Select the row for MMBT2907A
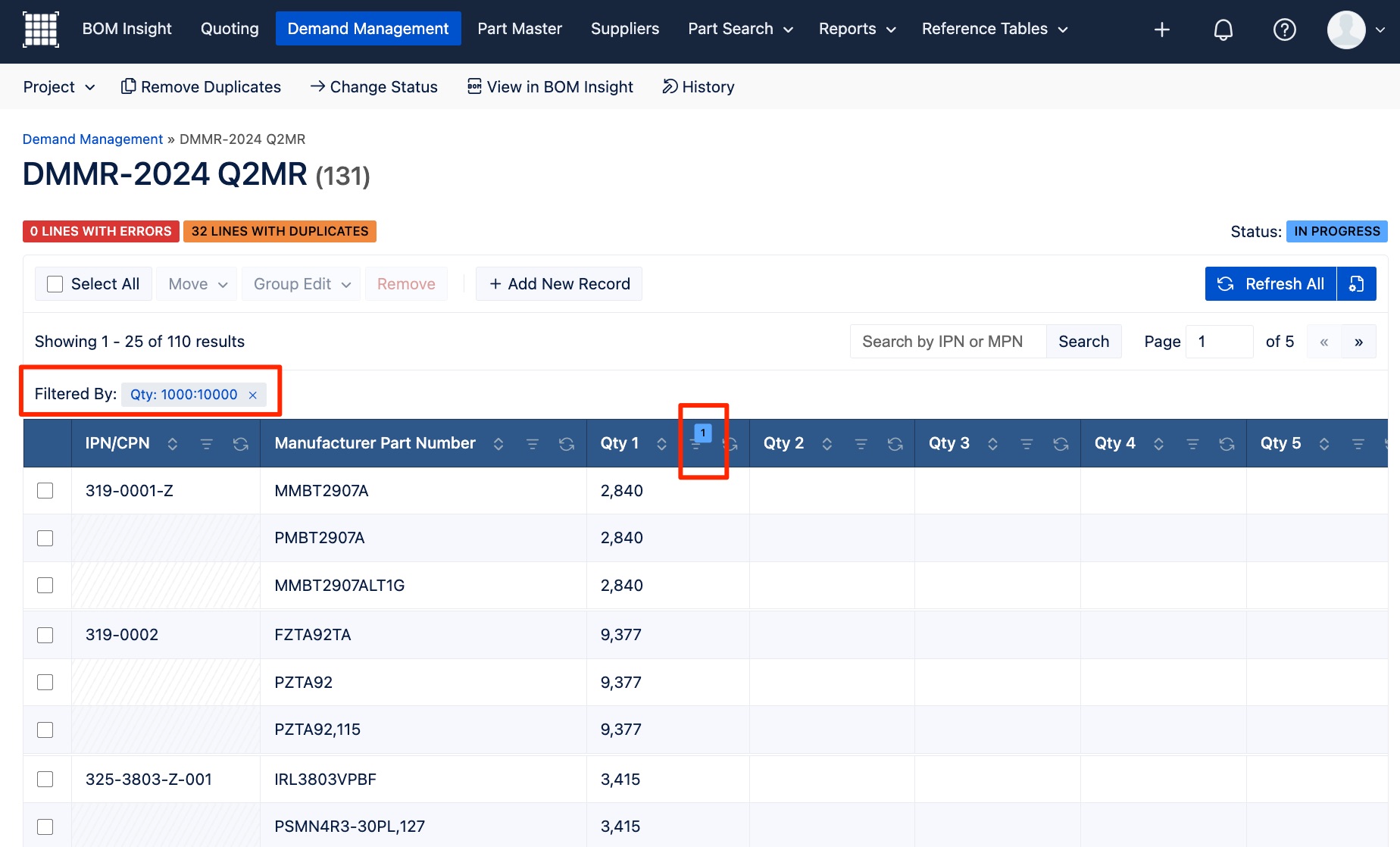Viewport: 1400px width, 847px height. pyautogui.click(x=45, y=491)
